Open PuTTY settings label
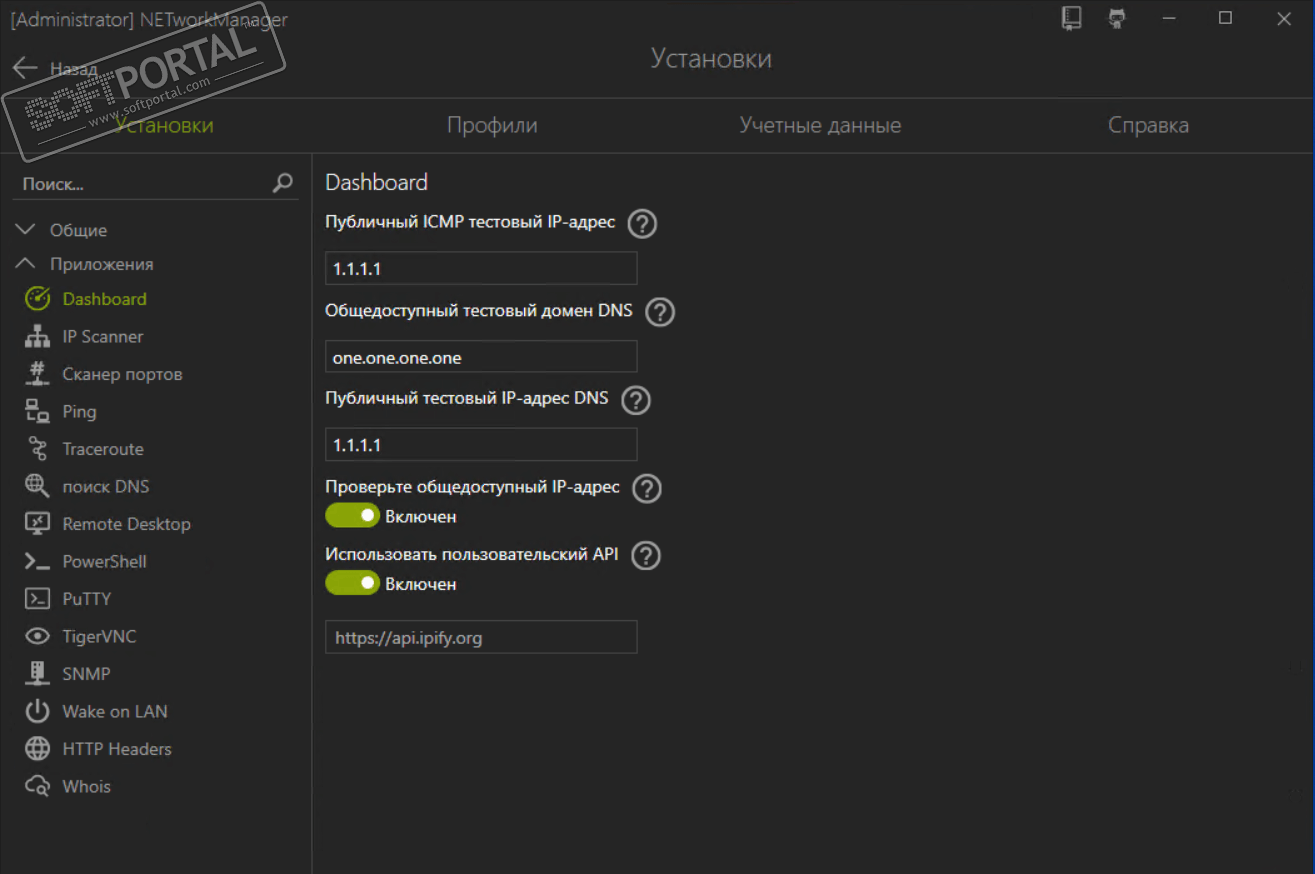The width and height of the screenshot is (1315, 874). pyautogui.click(x=86, y=599)
